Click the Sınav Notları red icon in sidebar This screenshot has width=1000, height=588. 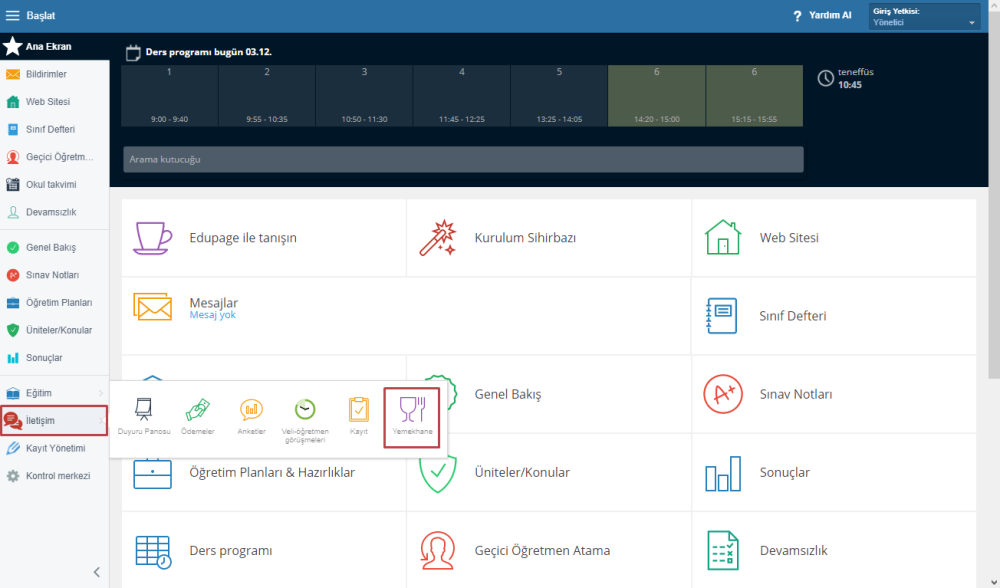13,275
